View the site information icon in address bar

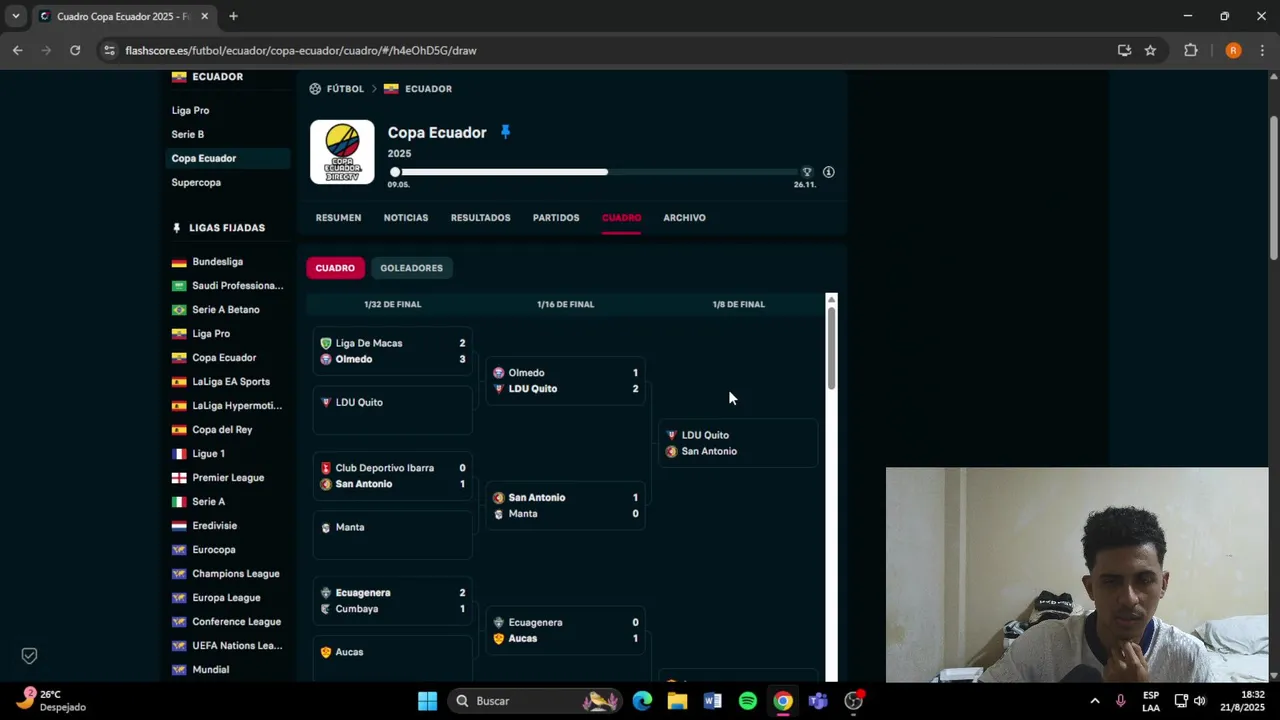[109, 50]
